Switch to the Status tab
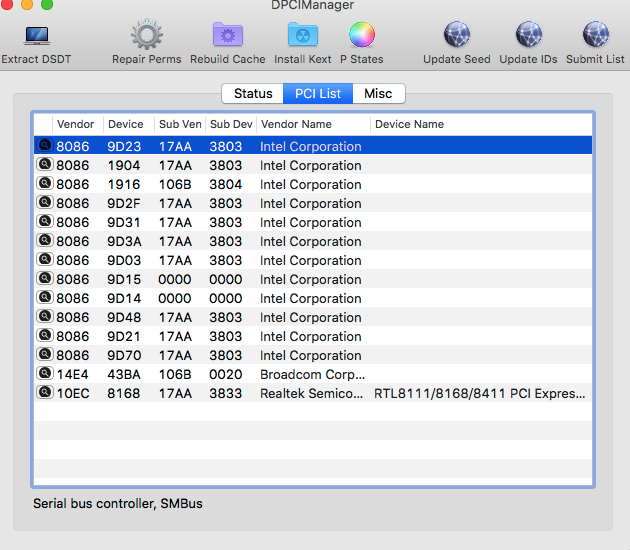This screenshot has height=550, width=630. coord(253,94)
